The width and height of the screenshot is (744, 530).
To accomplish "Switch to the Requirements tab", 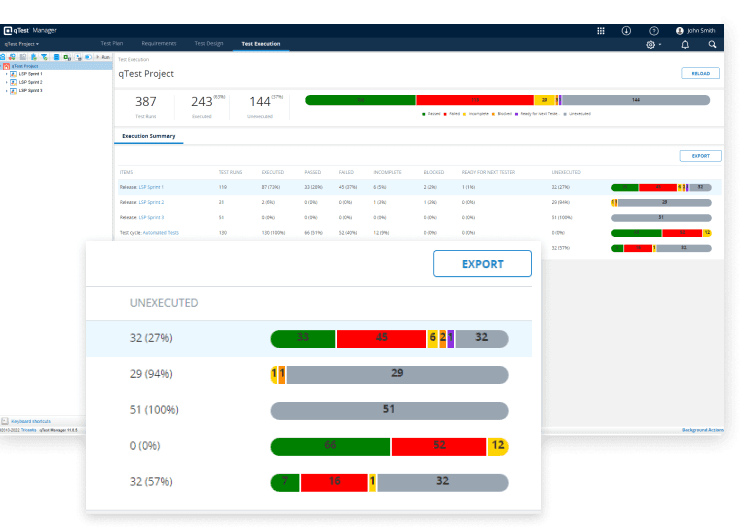I will pyautogui.click(x=158, y=44).
